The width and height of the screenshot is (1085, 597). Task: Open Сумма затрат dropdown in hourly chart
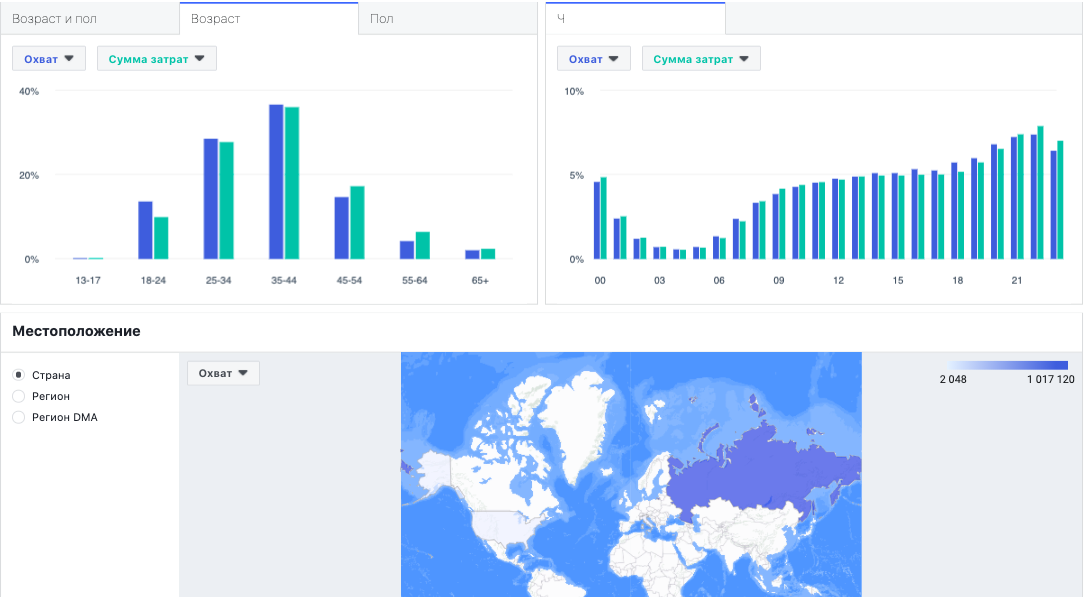(701, 59)
